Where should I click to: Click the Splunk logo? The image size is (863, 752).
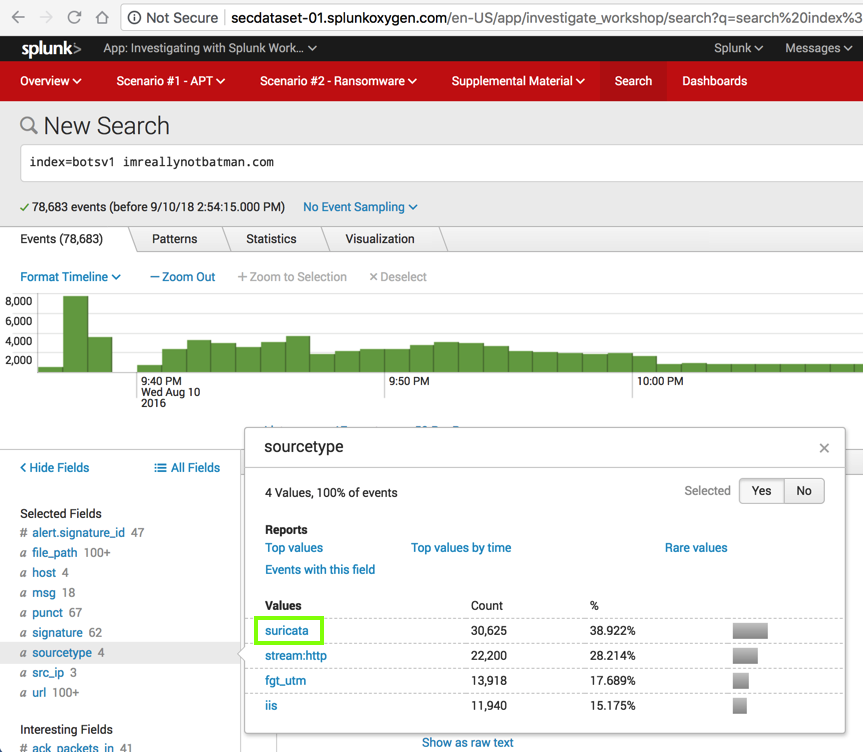[x=51, y=48]
